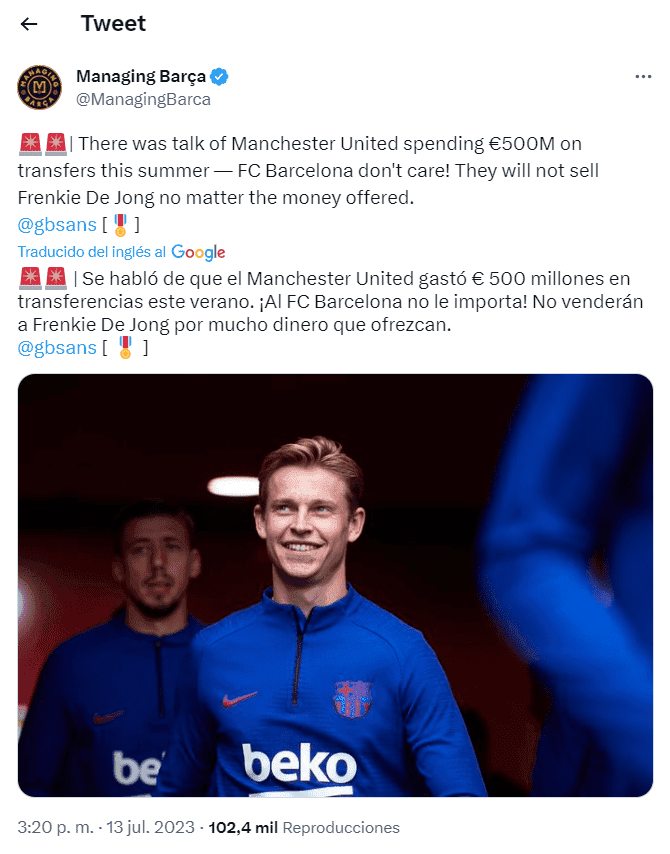Click the Google logo in translation notice
This screenshot has width=670, height=854.
coord(198,252)
